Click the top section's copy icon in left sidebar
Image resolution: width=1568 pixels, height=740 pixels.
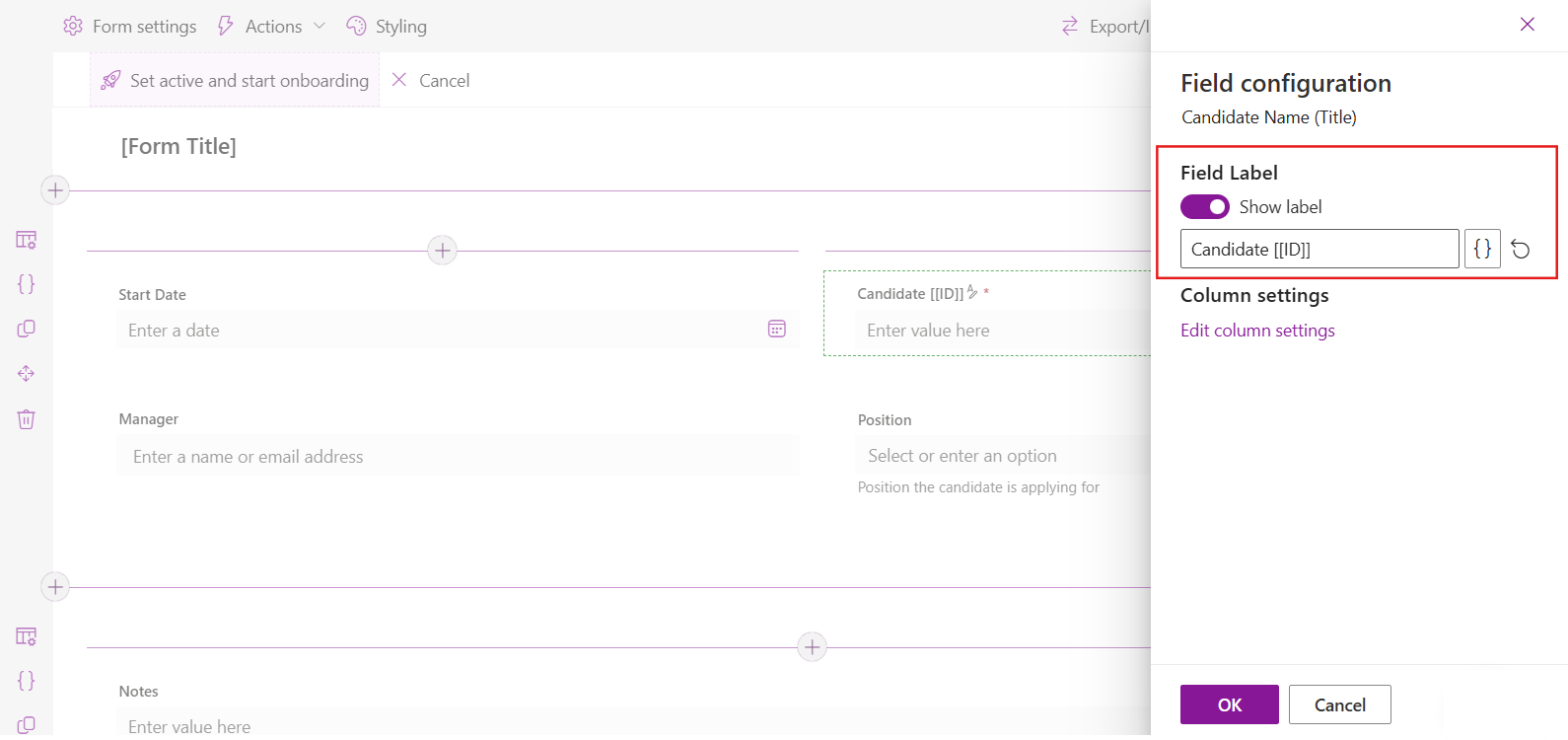point(27,329)
